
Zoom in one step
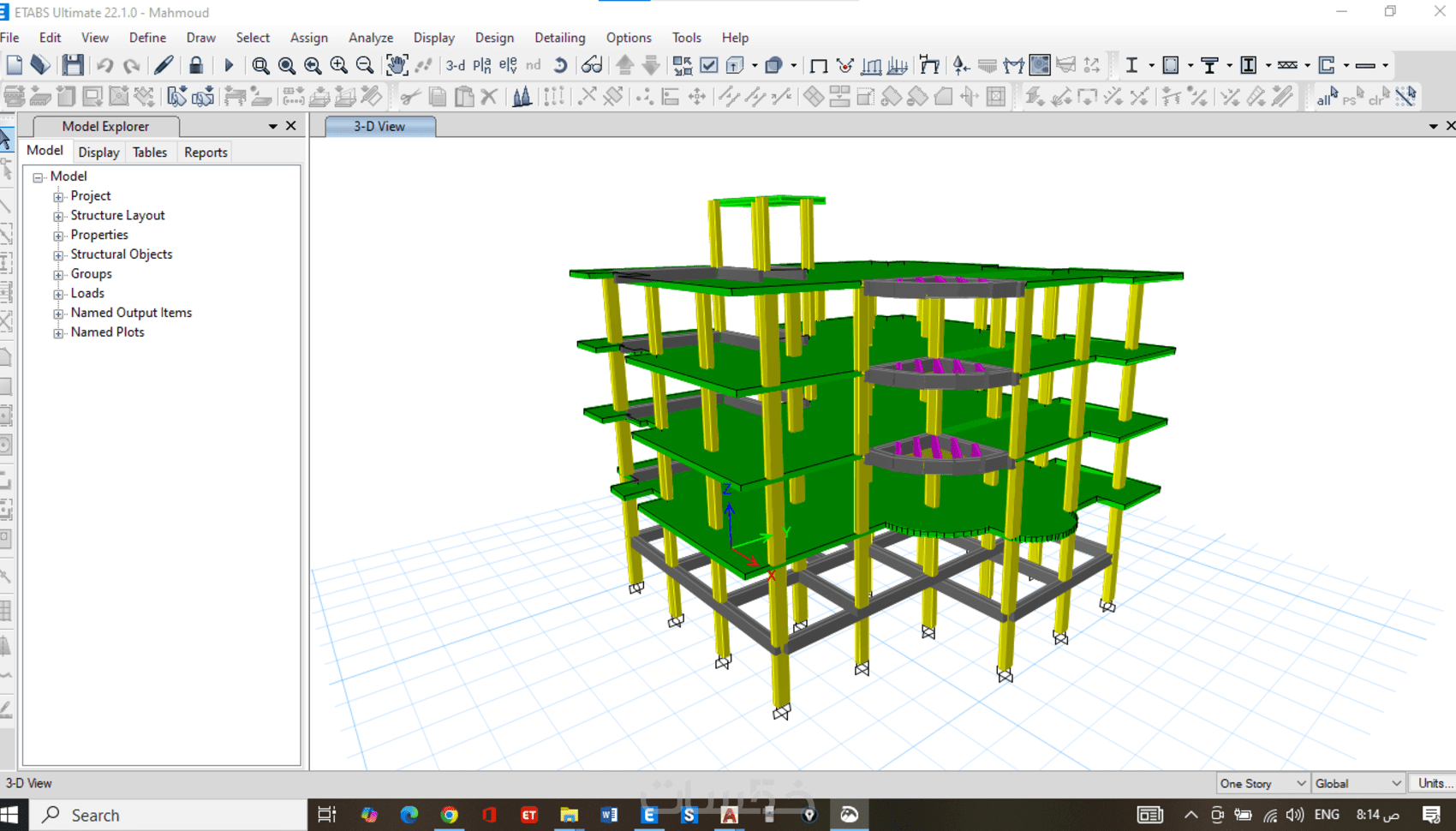coord(339,65)
